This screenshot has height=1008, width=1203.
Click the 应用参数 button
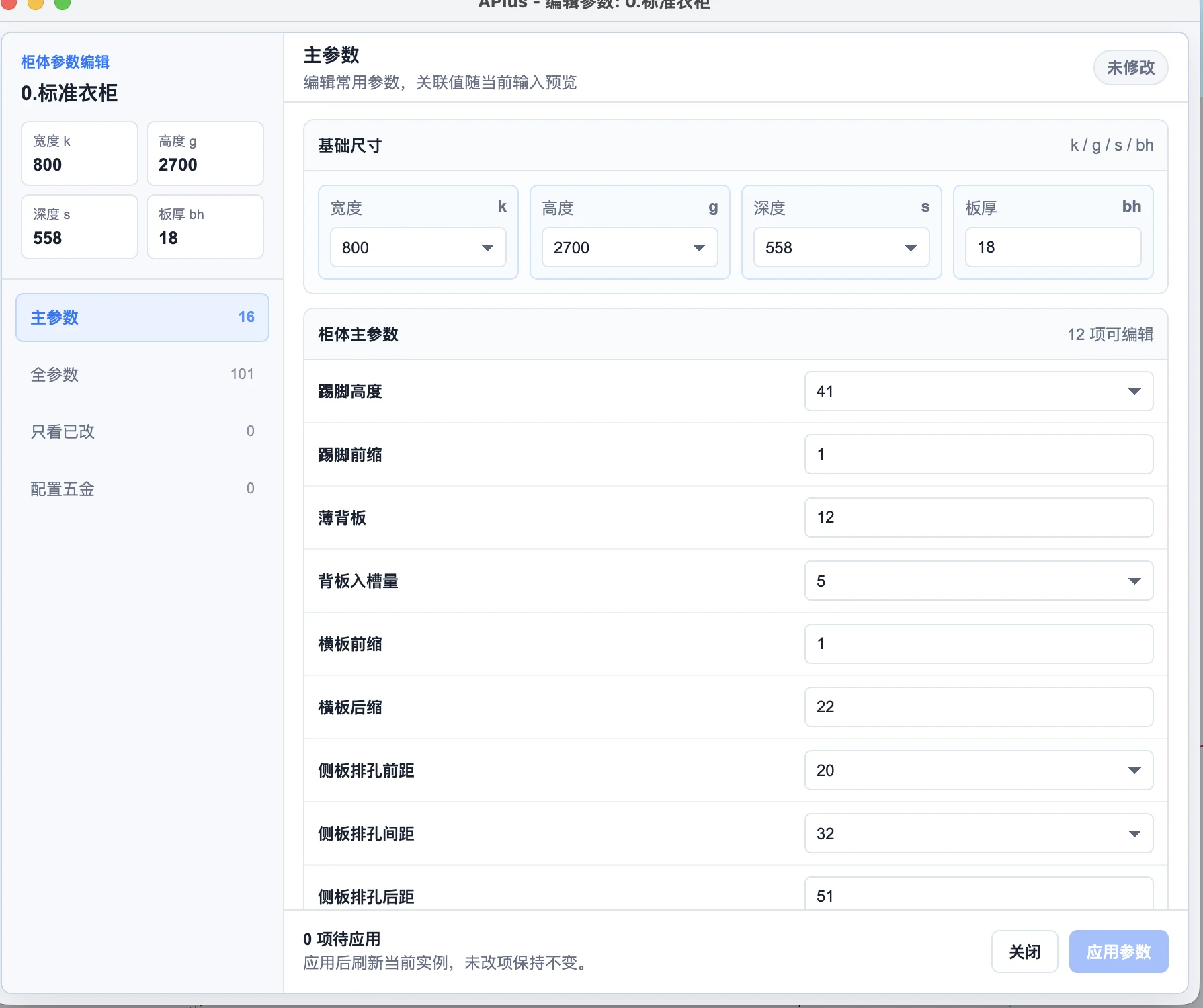[1119, 952]
